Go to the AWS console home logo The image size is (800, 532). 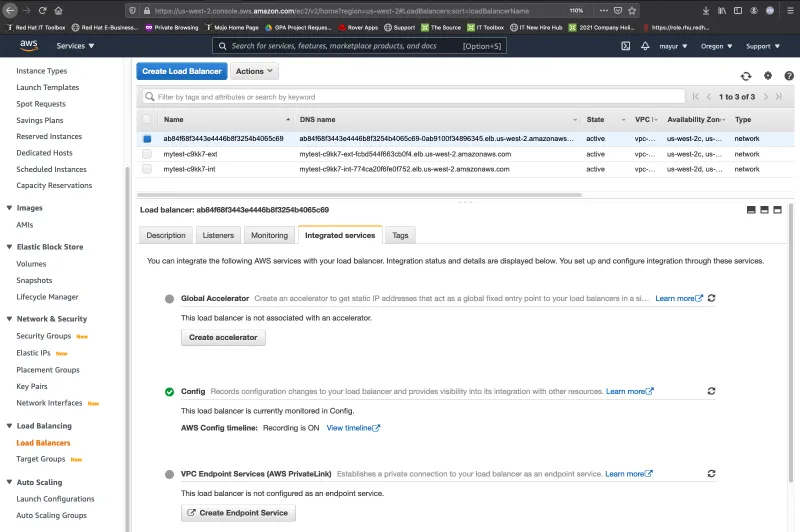tap(27, 46)
